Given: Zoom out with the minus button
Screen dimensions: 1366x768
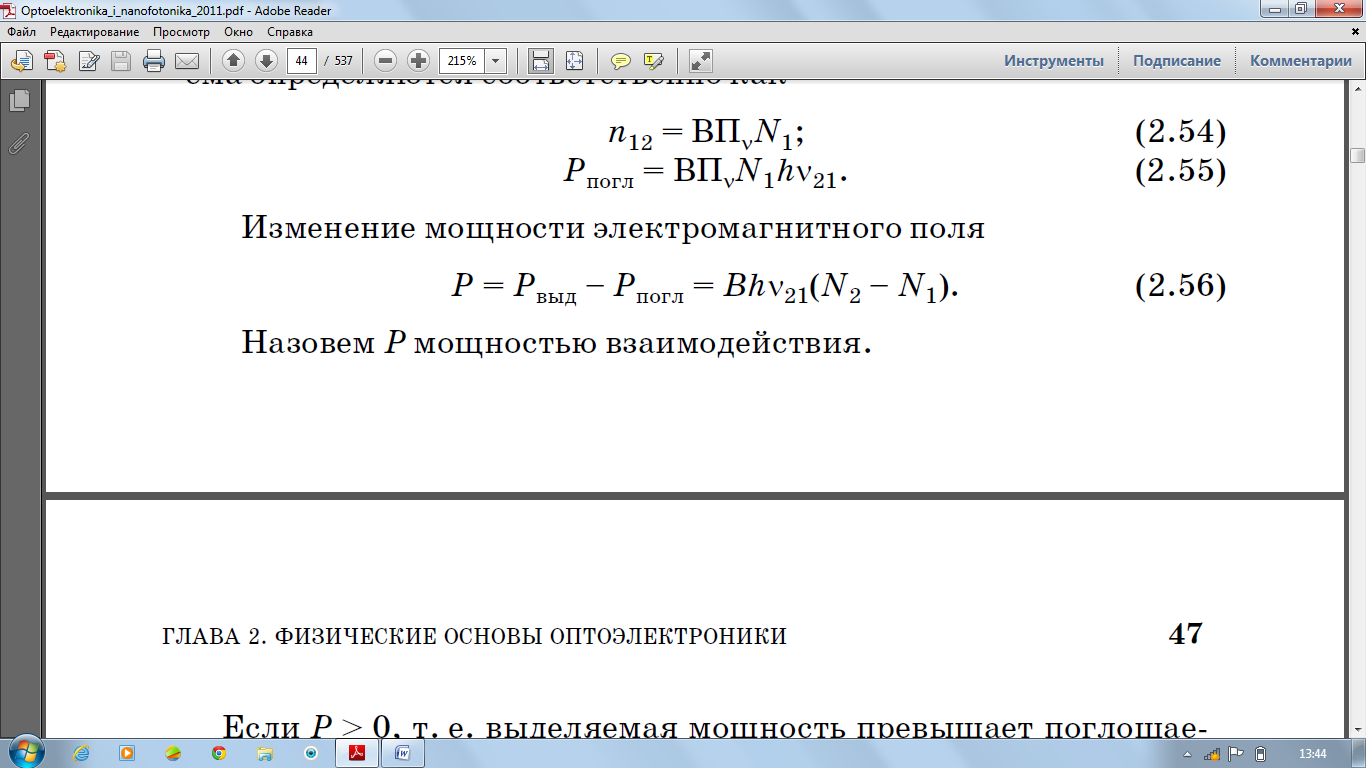Looking at the screenshot, I should [x=385, y=60].
